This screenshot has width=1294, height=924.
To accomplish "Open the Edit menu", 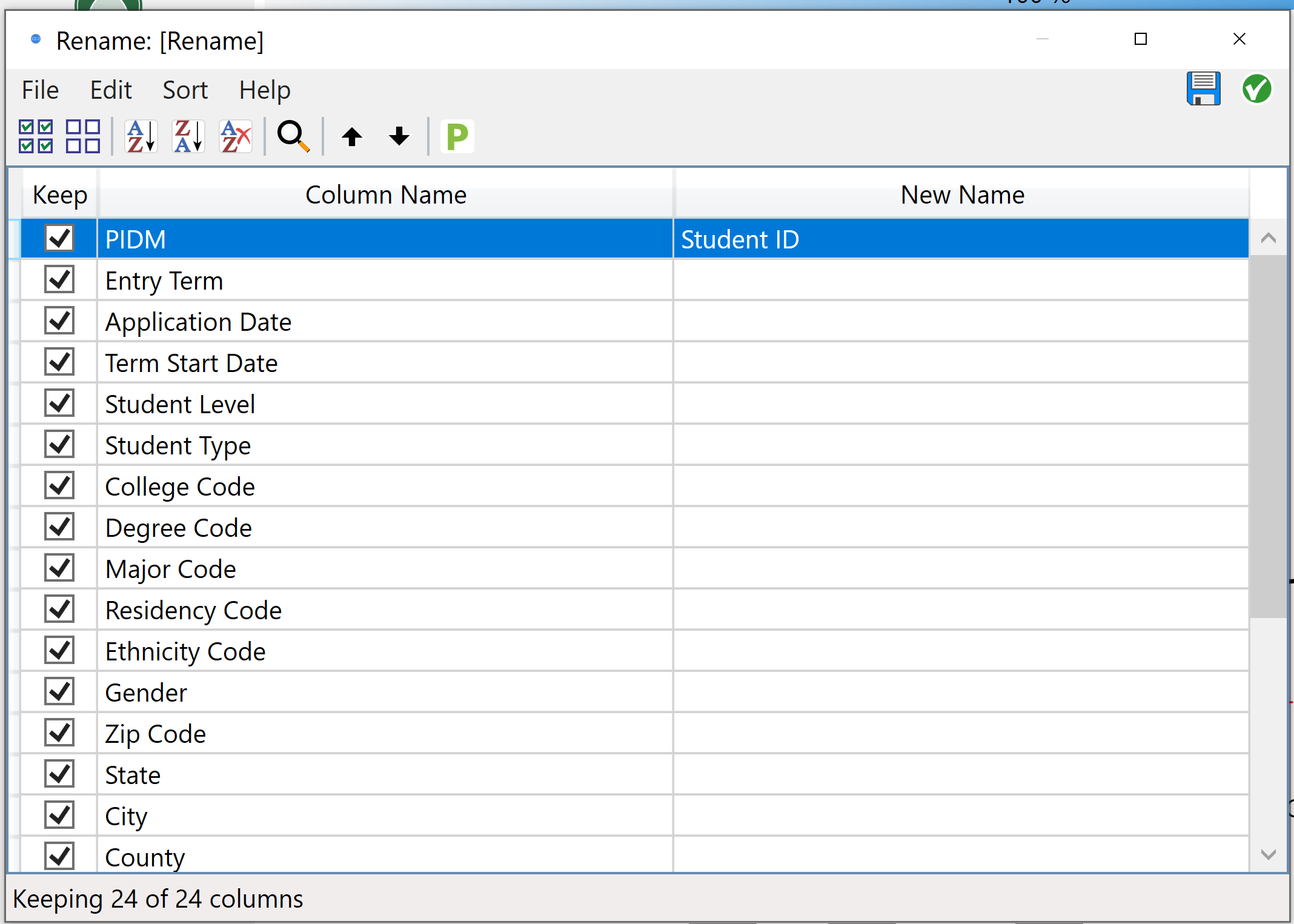I will [x=111, y=90].
